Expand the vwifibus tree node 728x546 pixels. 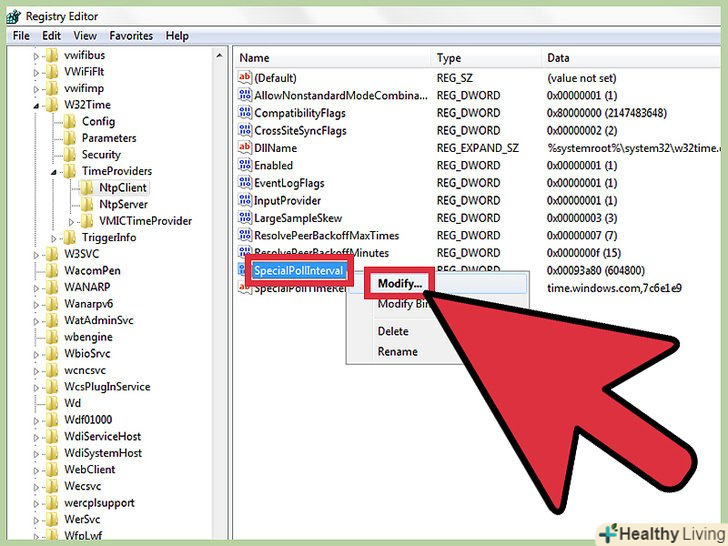pyautogui.click(x=36, y=56)
